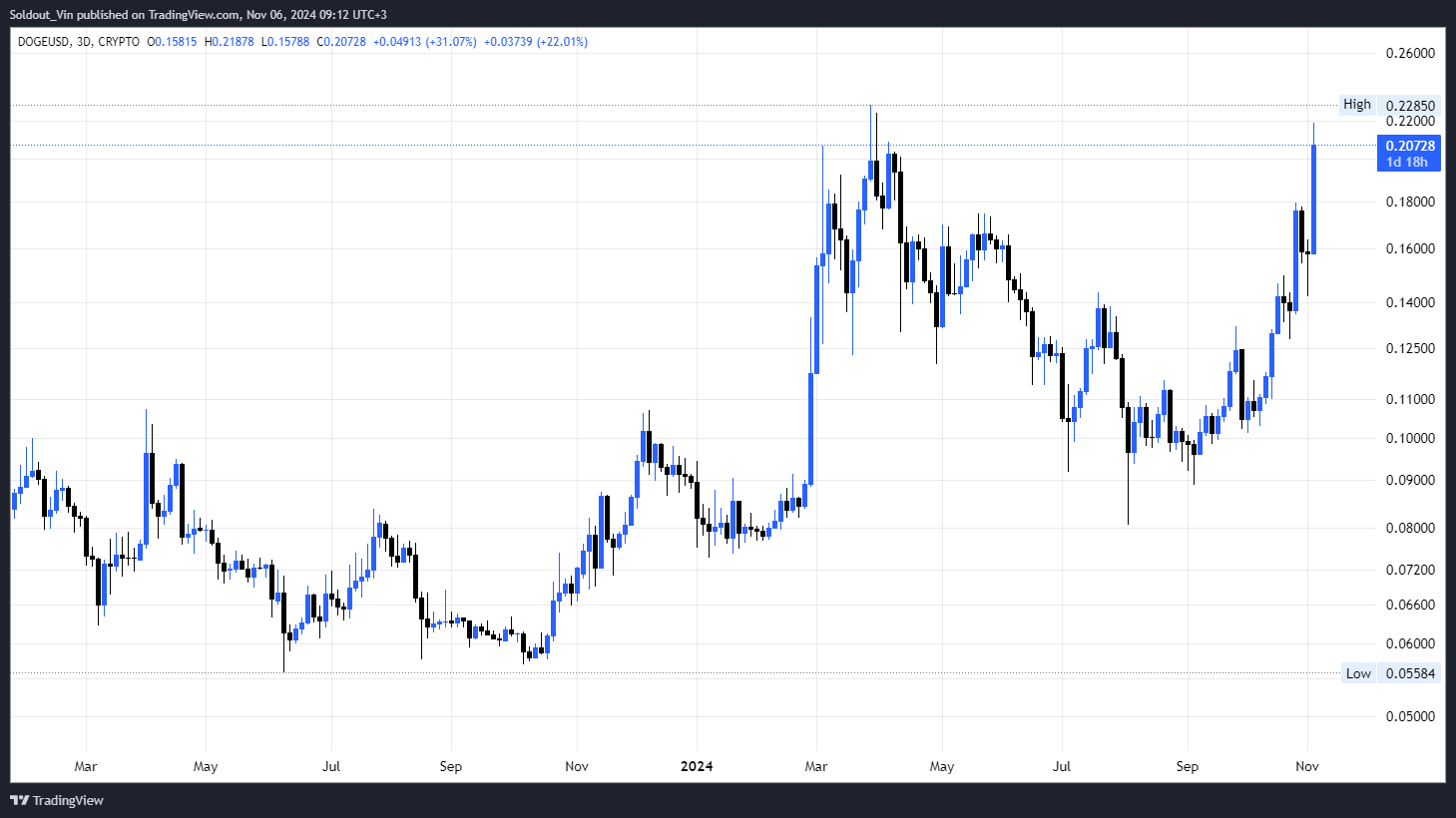Image resolution: width=1456 pixels, height=818 pixels.
Task: Click the change value +0.04913 (+31.07%)
Action: click(425, 42)
